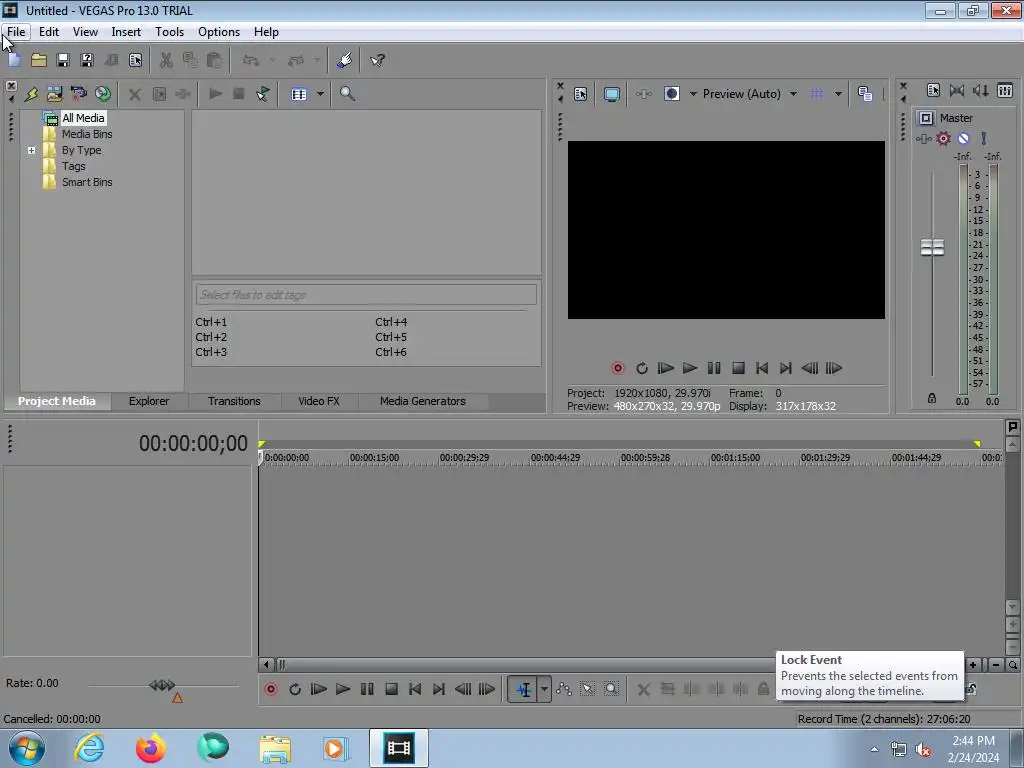
Task: Select the Envelope Edit tool
Action: pos(564,689)
